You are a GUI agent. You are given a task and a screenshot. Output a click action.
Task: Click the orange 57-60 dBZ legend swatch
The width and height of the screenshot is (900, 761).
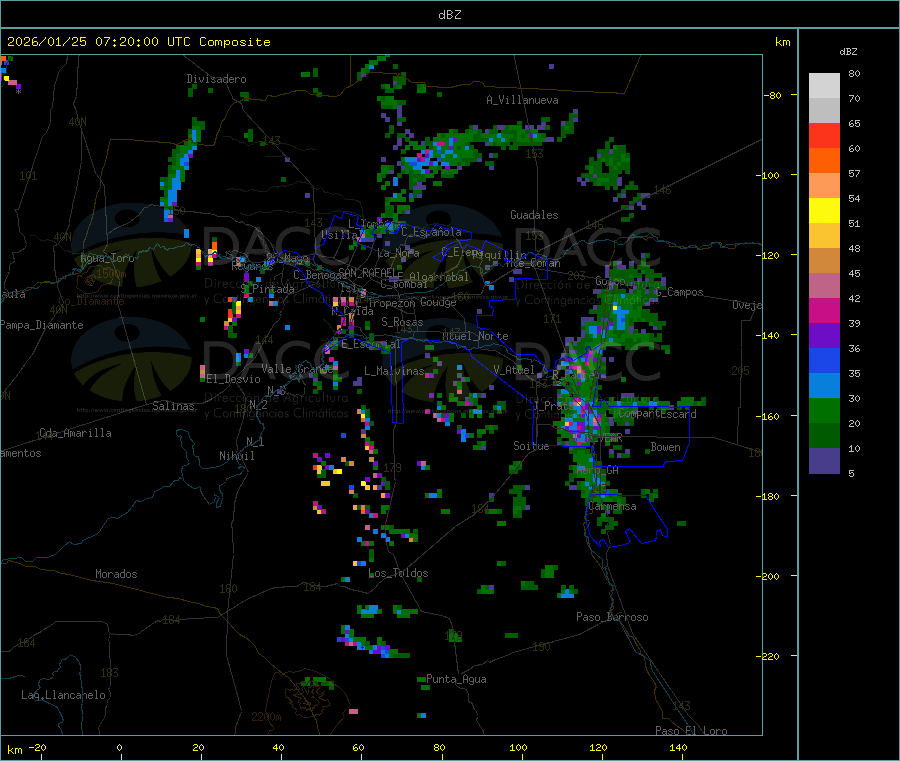click(824, 161)
